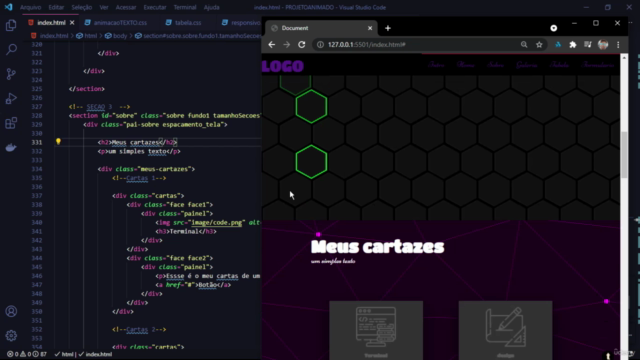Screen dimensions: 640x360
Task: Open the Run and Debug view
Action: 11,98
